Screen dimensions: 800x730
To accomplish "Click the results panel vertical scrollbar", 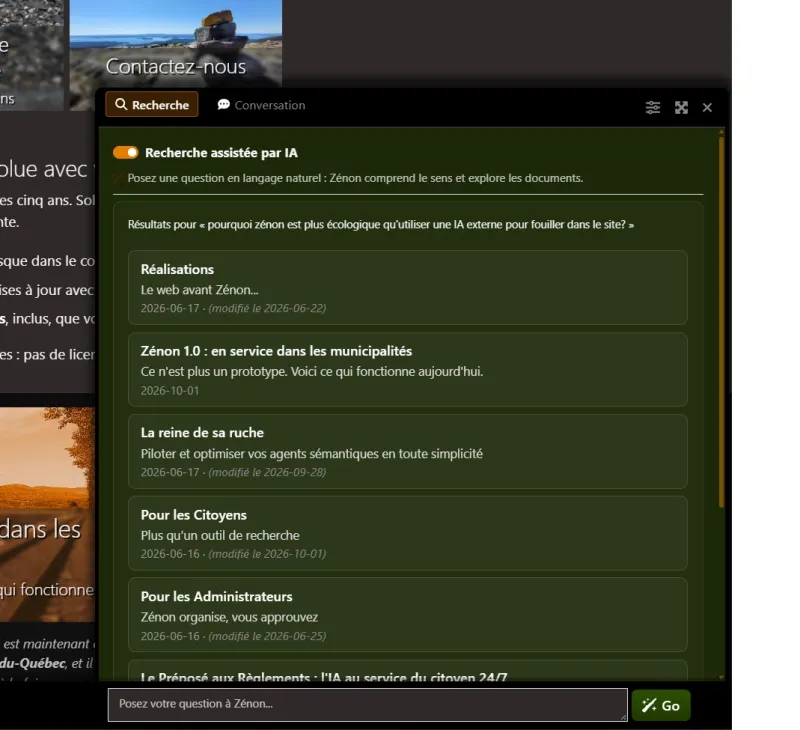I will pos(721,321).
